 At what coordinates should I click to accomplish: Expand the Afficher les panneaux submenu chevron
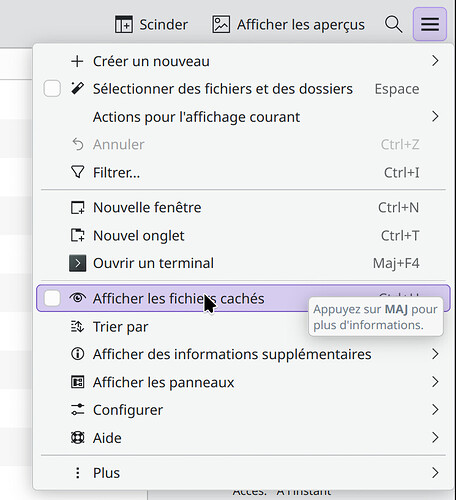click(435, 382)
